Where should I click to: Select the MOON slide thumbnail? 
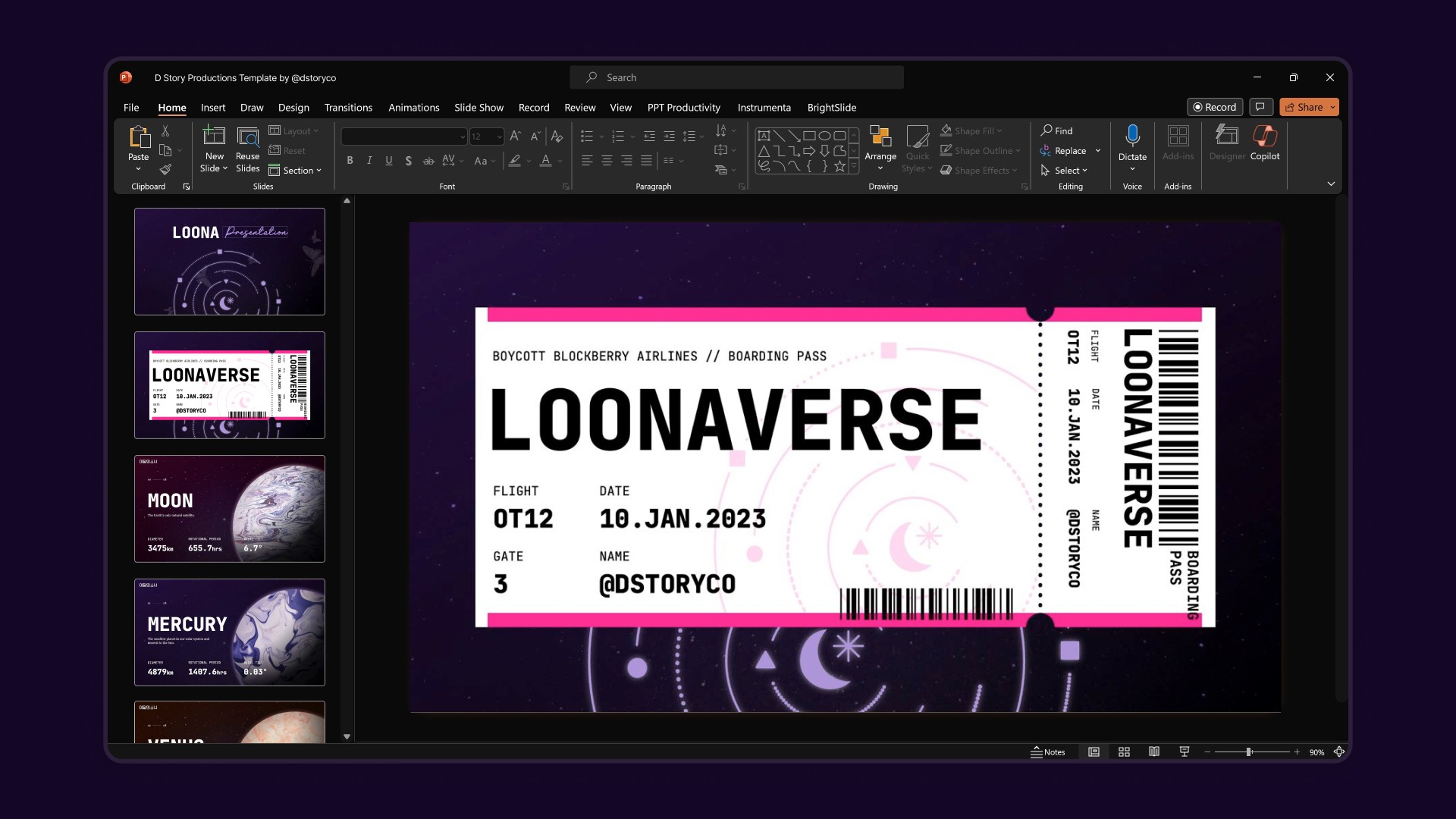click(x=230, y=509)
